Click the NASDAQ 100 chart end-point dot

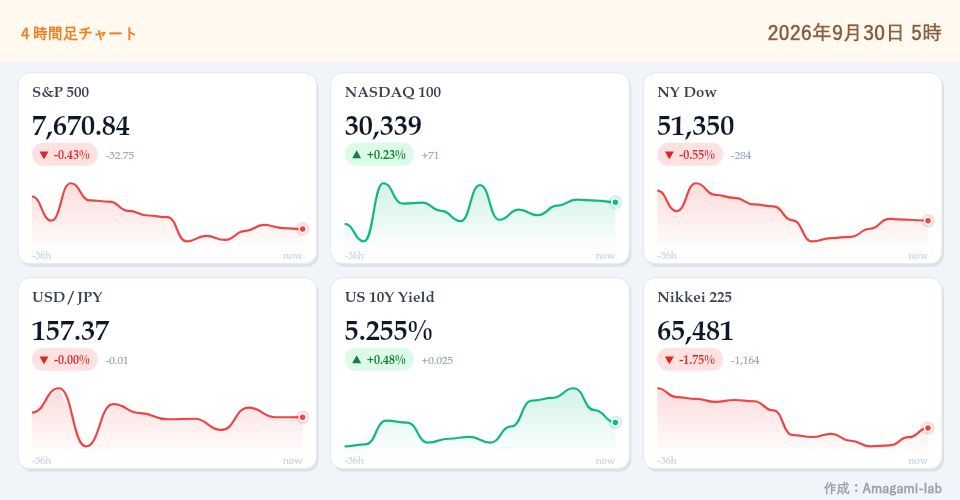[615, 202]
